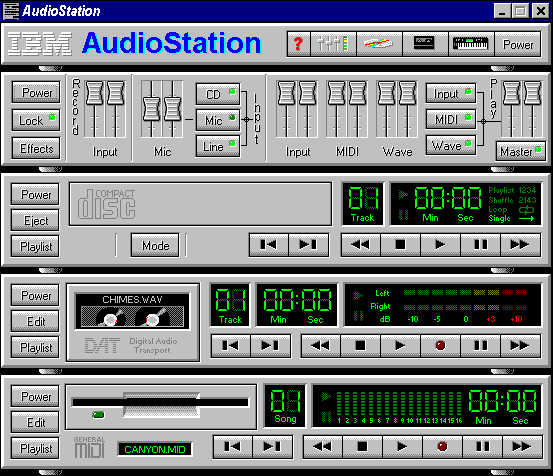553x476 pixels.
Task: Open Effects in the mixer panel
Action: (36, 148)
